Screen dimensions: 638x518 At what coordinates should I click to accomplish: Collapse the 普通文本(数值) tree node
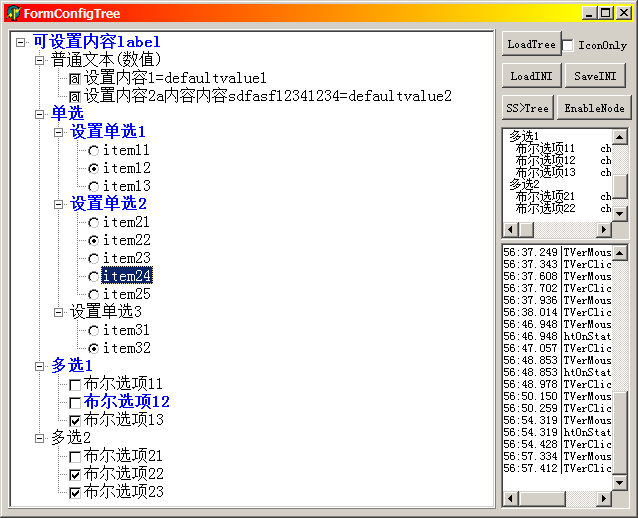[39, 60]
